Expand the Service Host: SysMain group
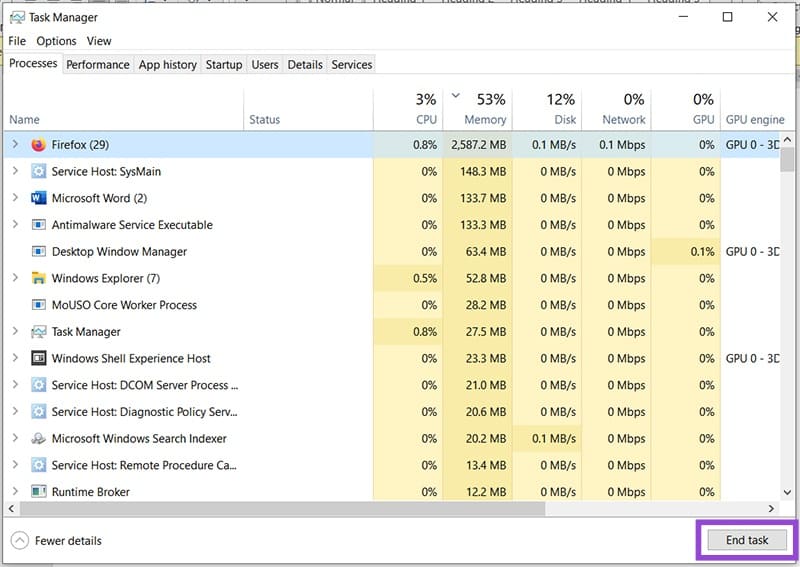The height and width of the screenshot is (567, 800). [x=15, y=171]
